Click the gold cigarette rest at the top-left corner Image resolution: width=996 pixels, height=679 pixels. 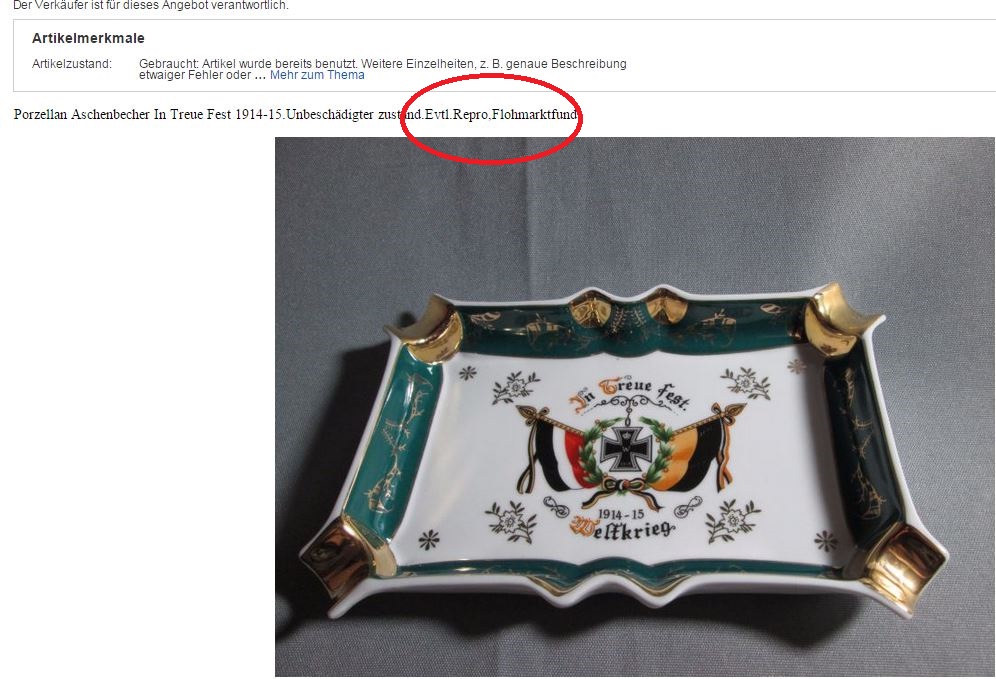point(426,330)
